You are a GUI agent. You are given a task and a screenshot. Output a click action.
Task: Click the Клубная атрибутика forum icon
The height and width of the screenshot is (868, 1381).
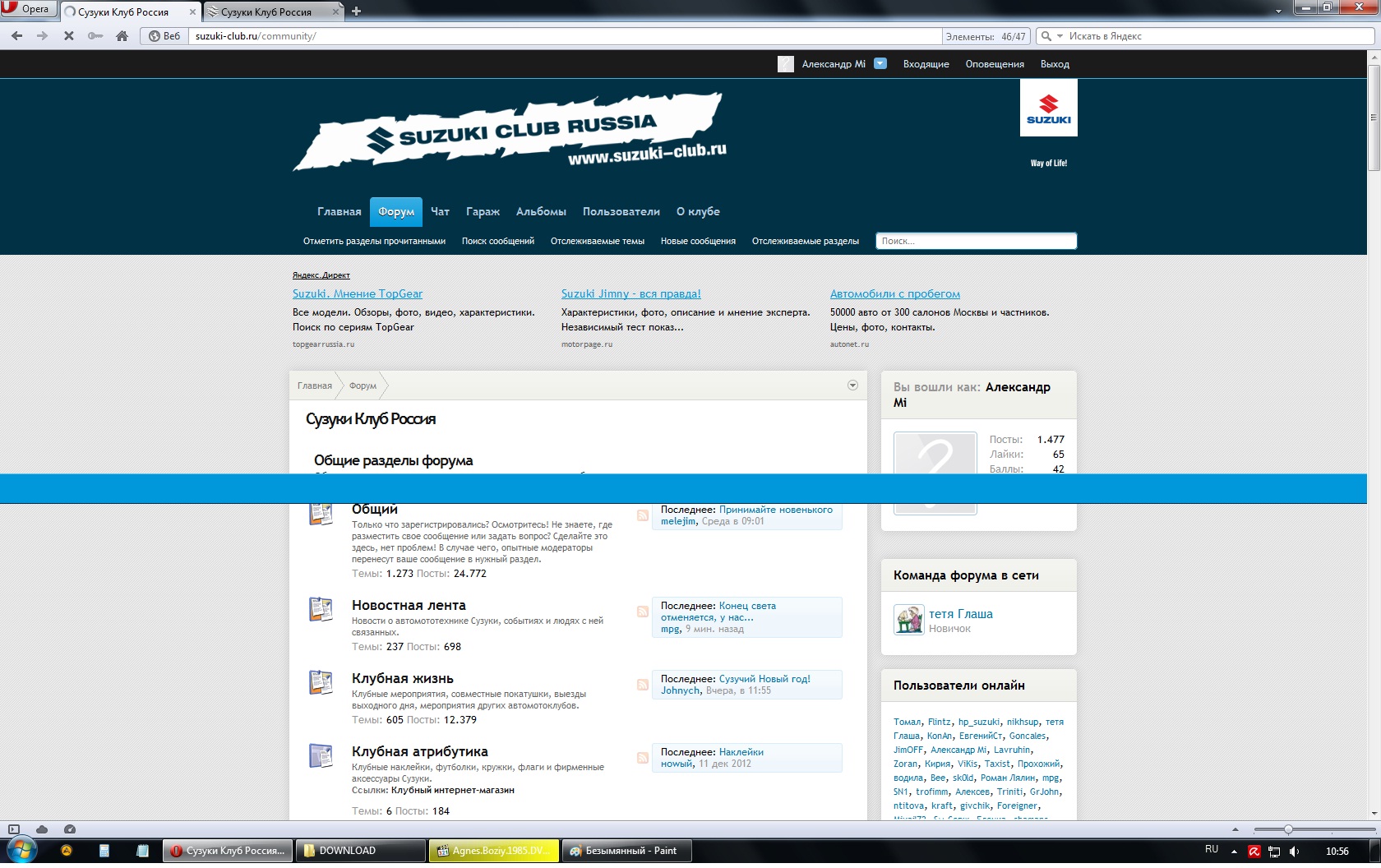tap(321, 755)
